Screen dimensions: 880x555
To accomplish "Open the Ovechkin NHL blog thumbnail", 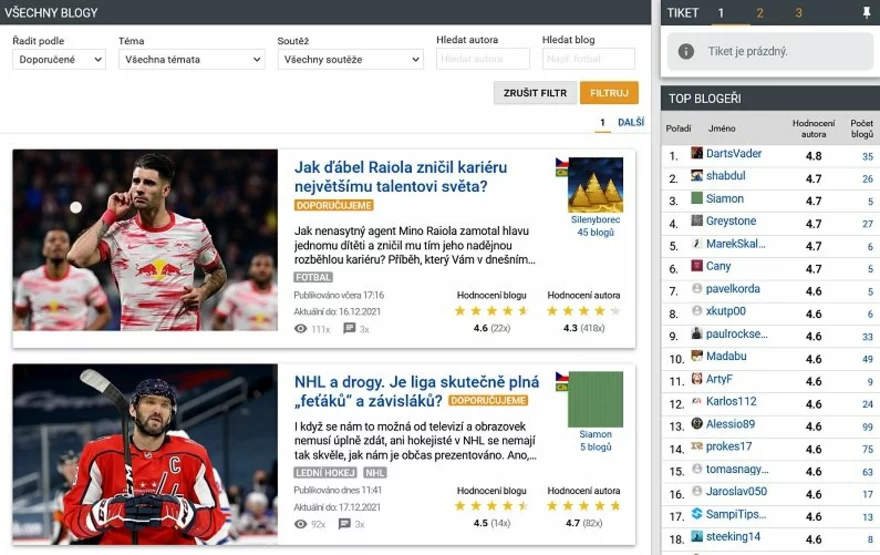I will (x=145, y=455).
